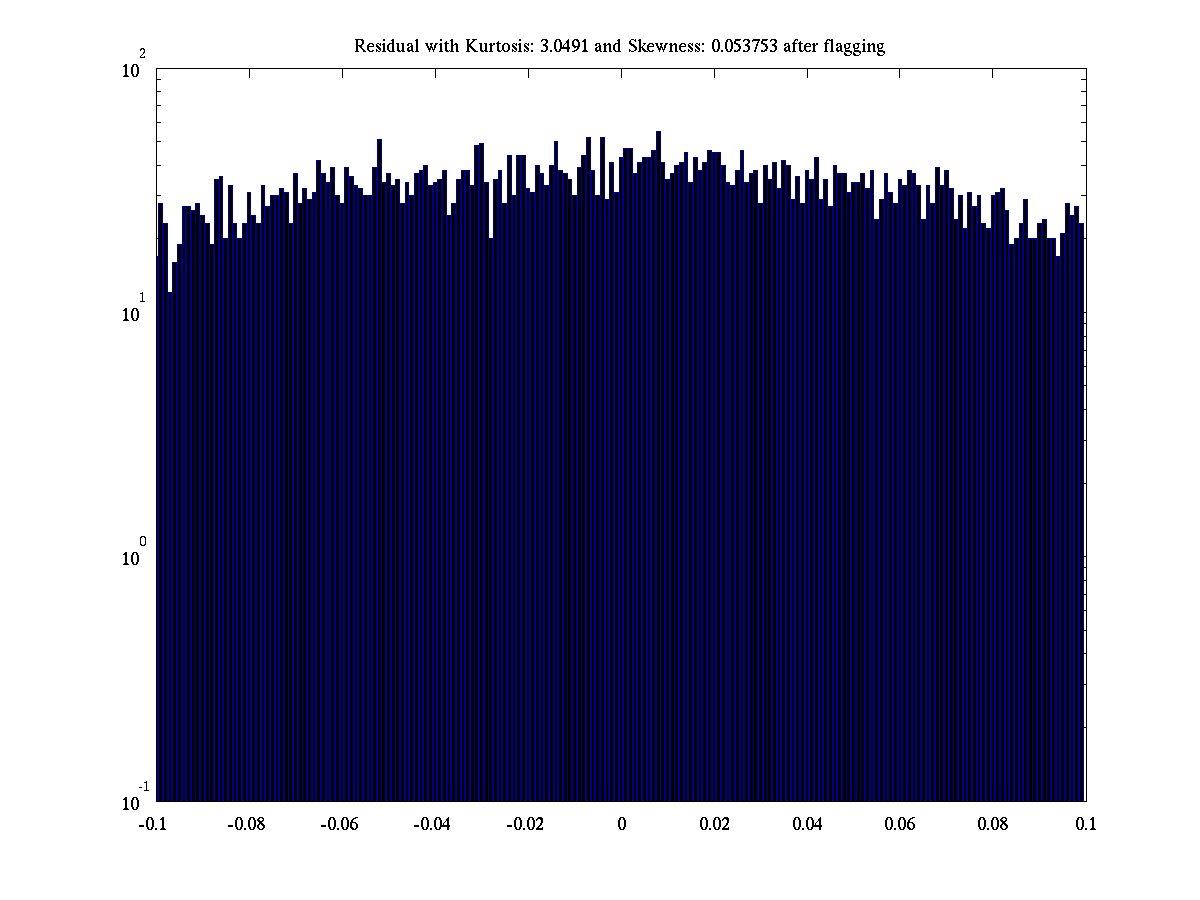Image resolution: width=1200 pixels, height=900 pixels.
Task: Click the x-axis tick label 0.06
Action: pos(900,824)
